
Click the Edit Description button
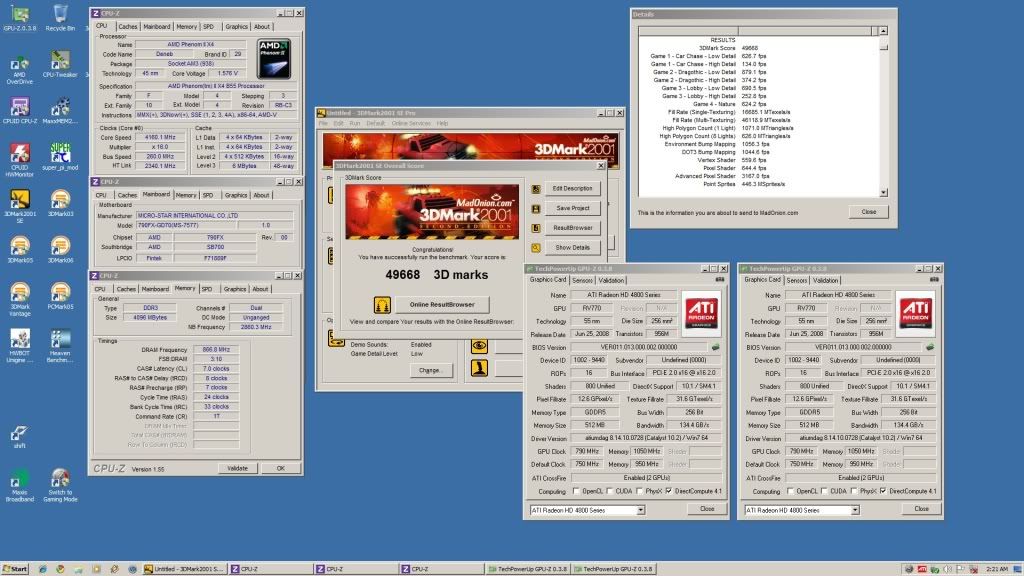click(x=572, y=189)
